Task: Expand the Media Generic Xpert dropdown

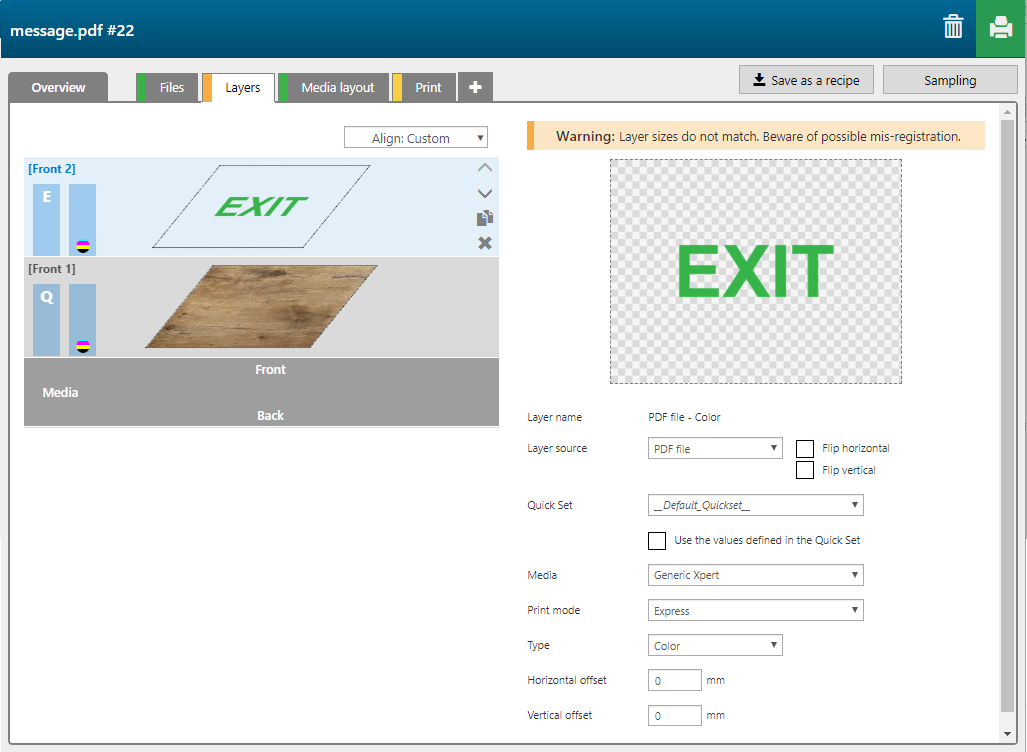Action: 755,575
